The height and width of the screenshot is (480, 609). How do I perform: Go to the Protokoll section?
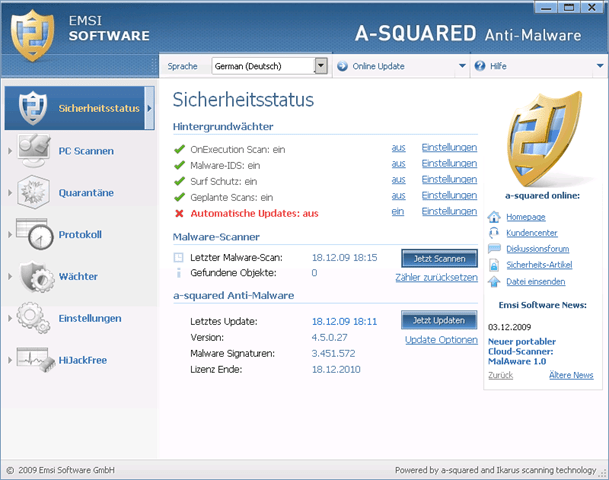point(80,235)
